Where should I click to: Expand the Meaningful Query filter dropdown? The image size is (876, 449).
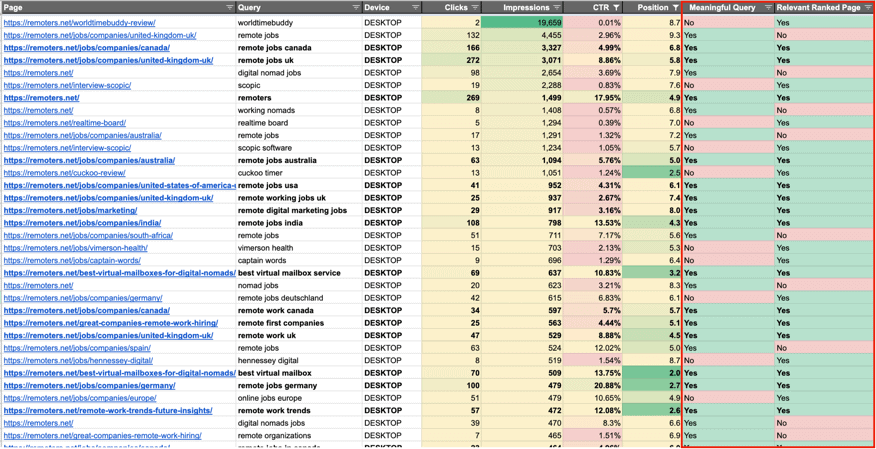[x=768, y=8]
